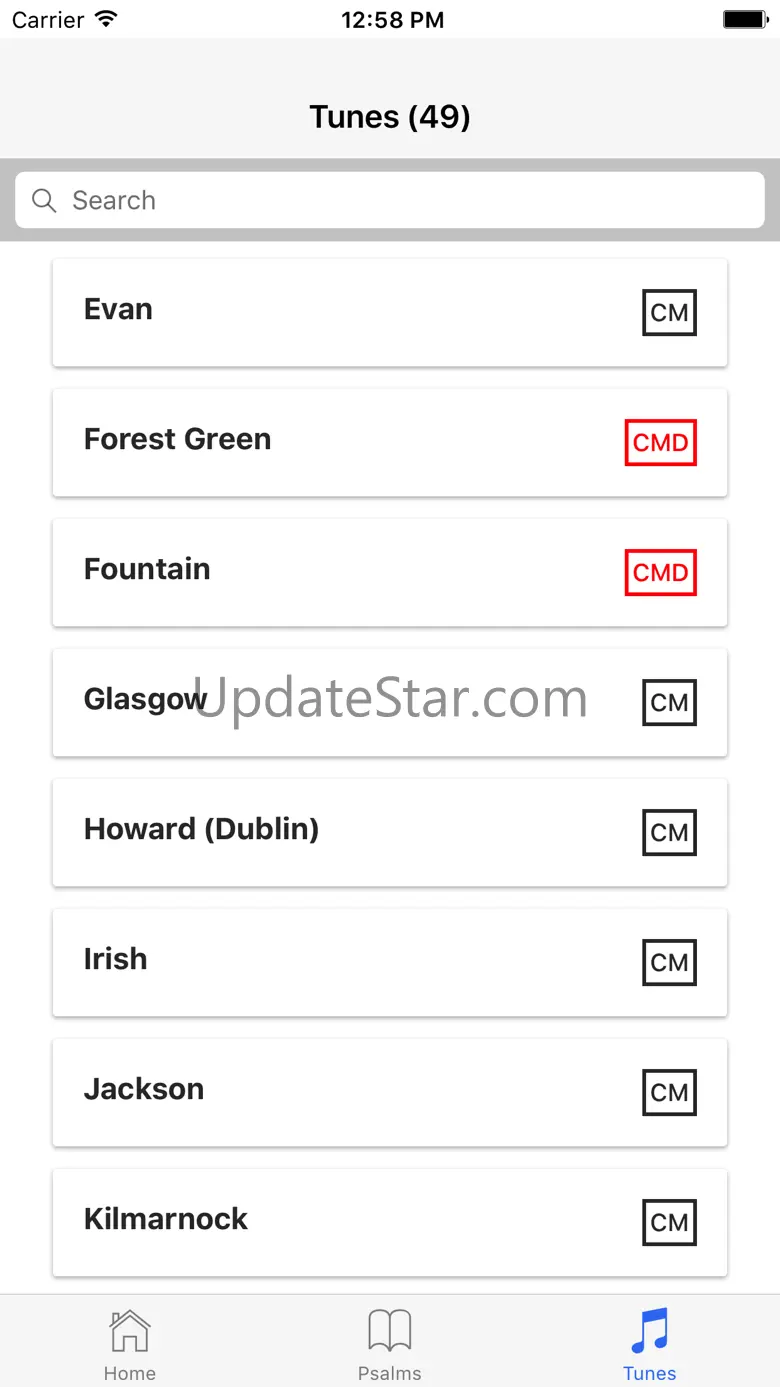Open the Psalms book icon
Viewport: 780px width, 1387px height.
coord(390,1332)
